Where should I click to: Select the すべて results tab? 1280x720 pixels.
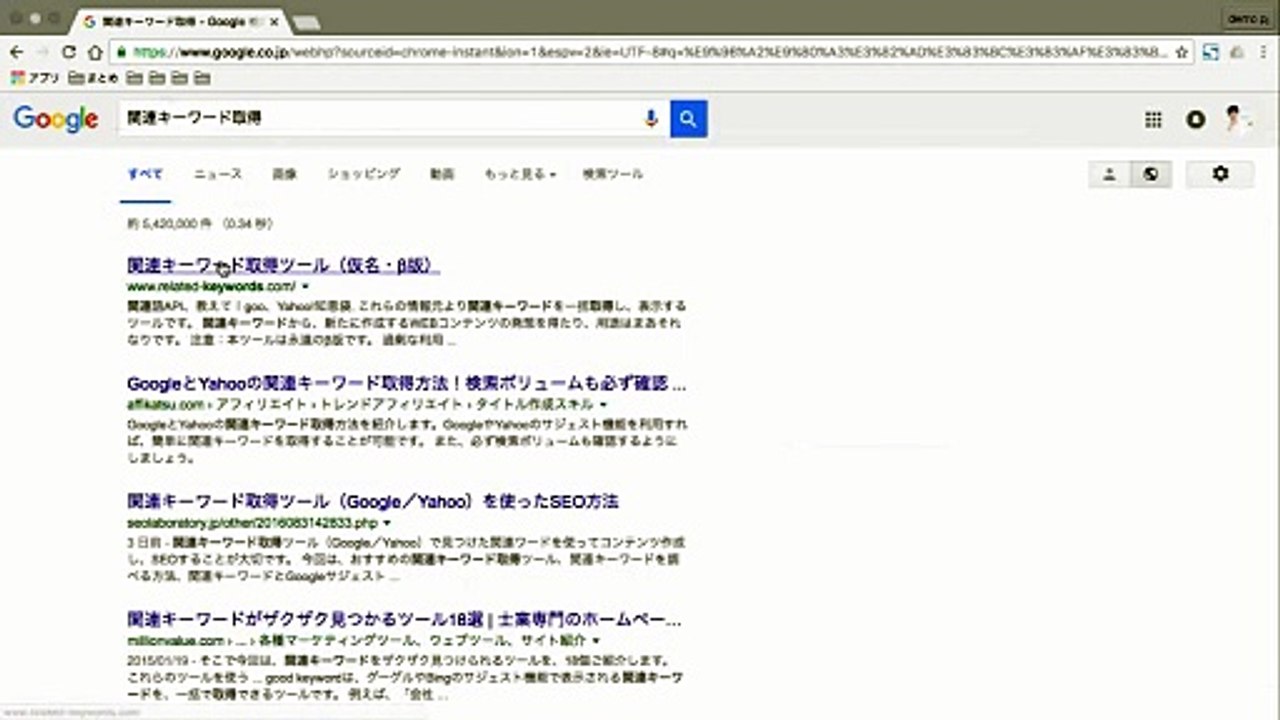[x=145, y=174]
